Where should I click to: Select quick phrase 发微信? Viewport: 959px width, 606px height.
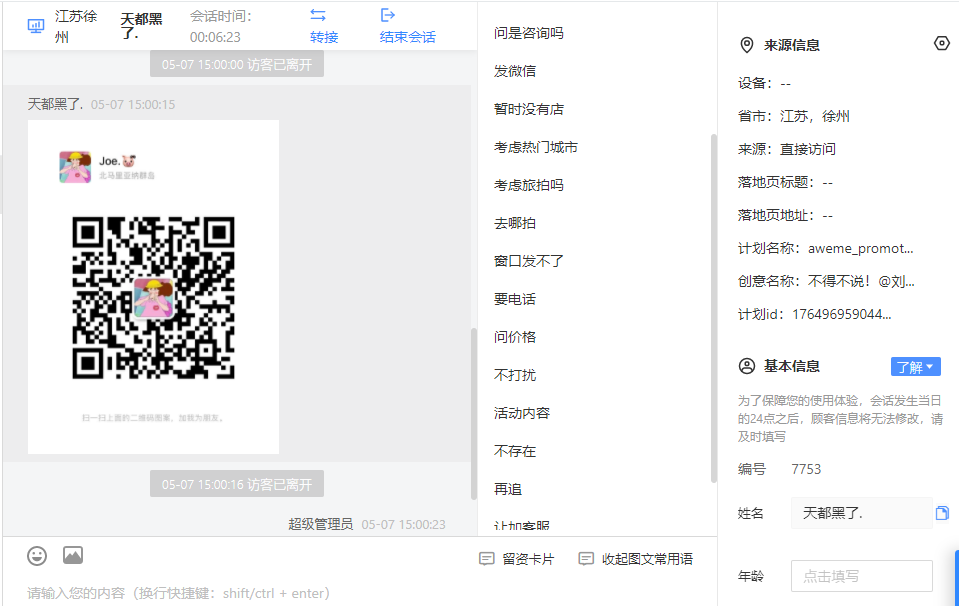click(x=515, y=71)
